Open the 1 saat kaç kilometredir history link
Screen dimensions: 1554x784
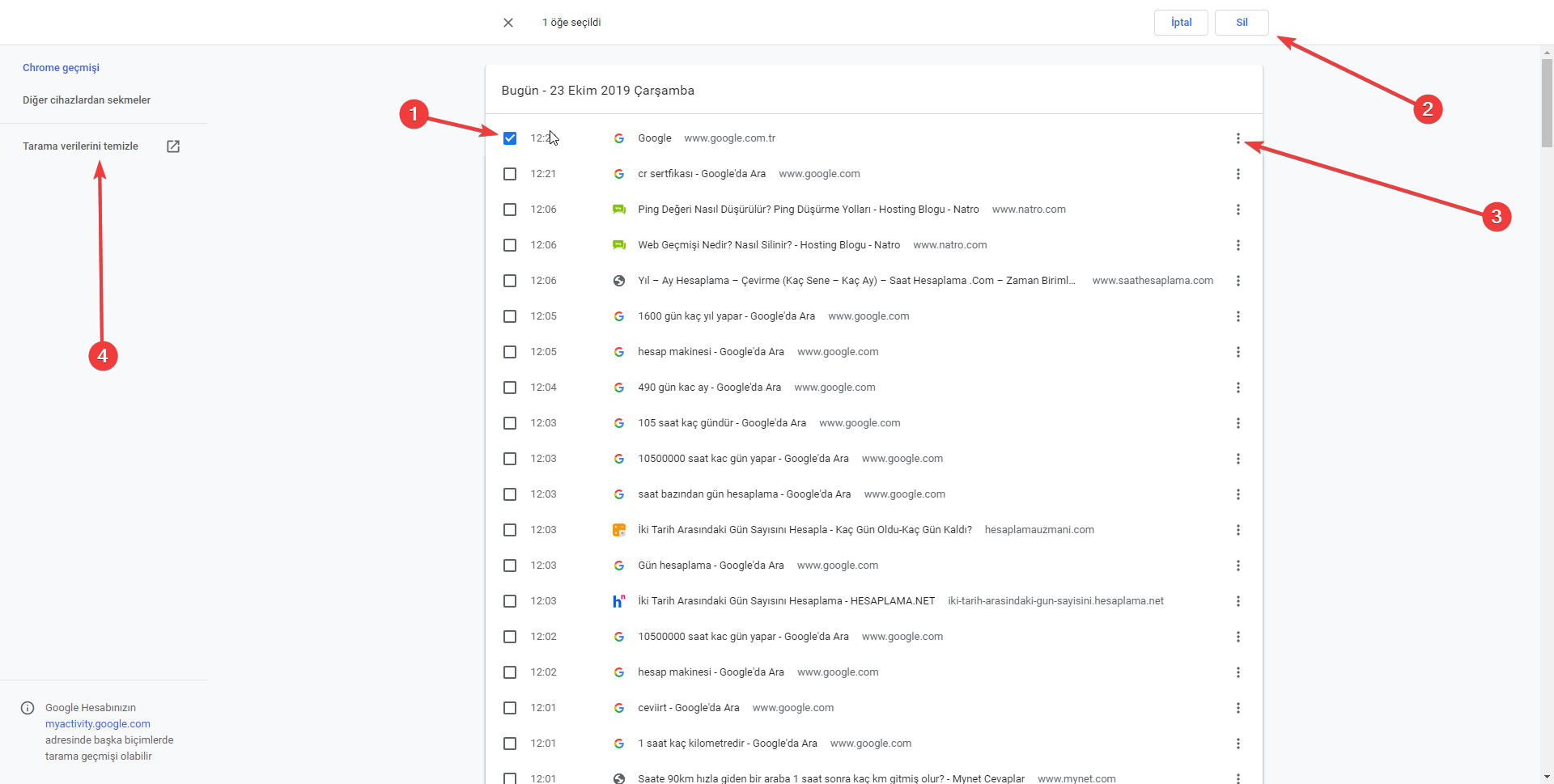[728, 744]
